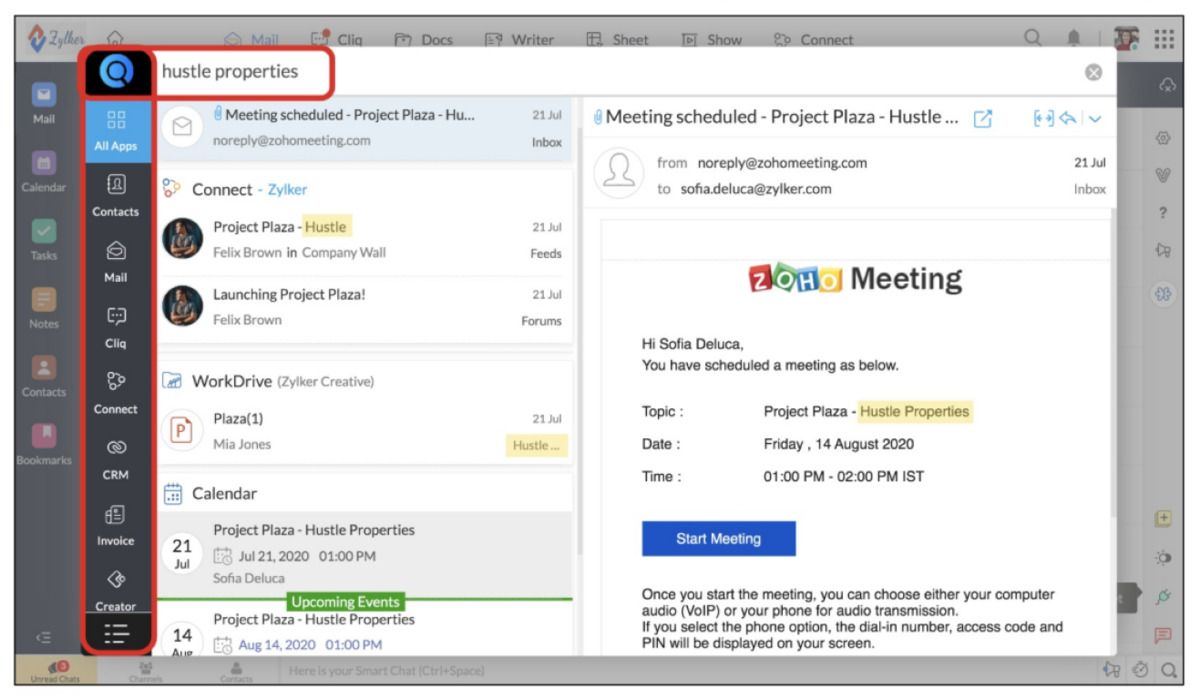The height and width of the screenshot is (700, 1200).
Task: Click the sender avatar in the preview
Action: 618,174
